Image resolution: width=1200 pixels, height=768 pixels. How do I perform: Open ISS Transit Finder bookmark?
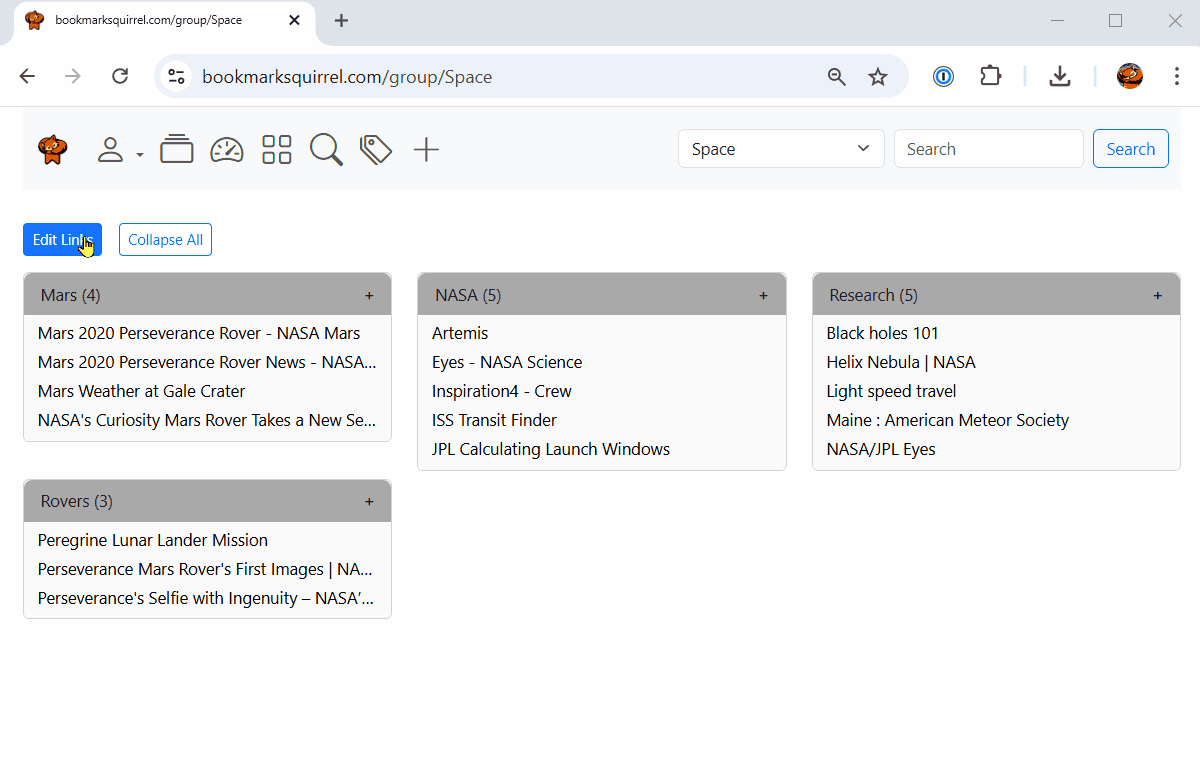pos(494,420)
